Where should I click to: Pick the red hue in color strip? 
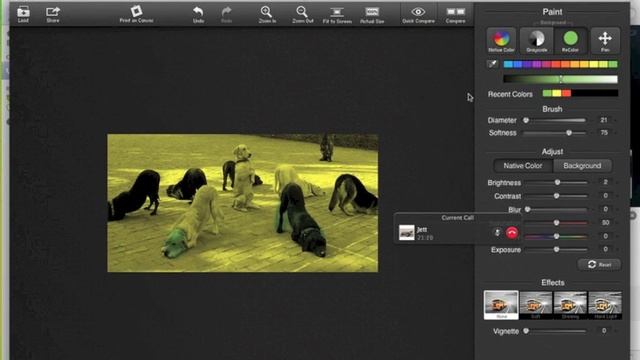point(556,64)
